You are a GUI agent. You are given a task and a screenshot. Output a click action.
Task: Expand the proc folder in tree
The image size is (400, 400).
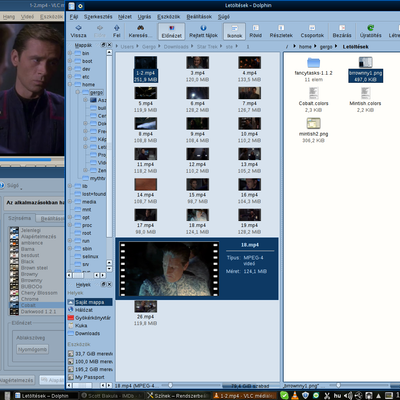point(70,225)
